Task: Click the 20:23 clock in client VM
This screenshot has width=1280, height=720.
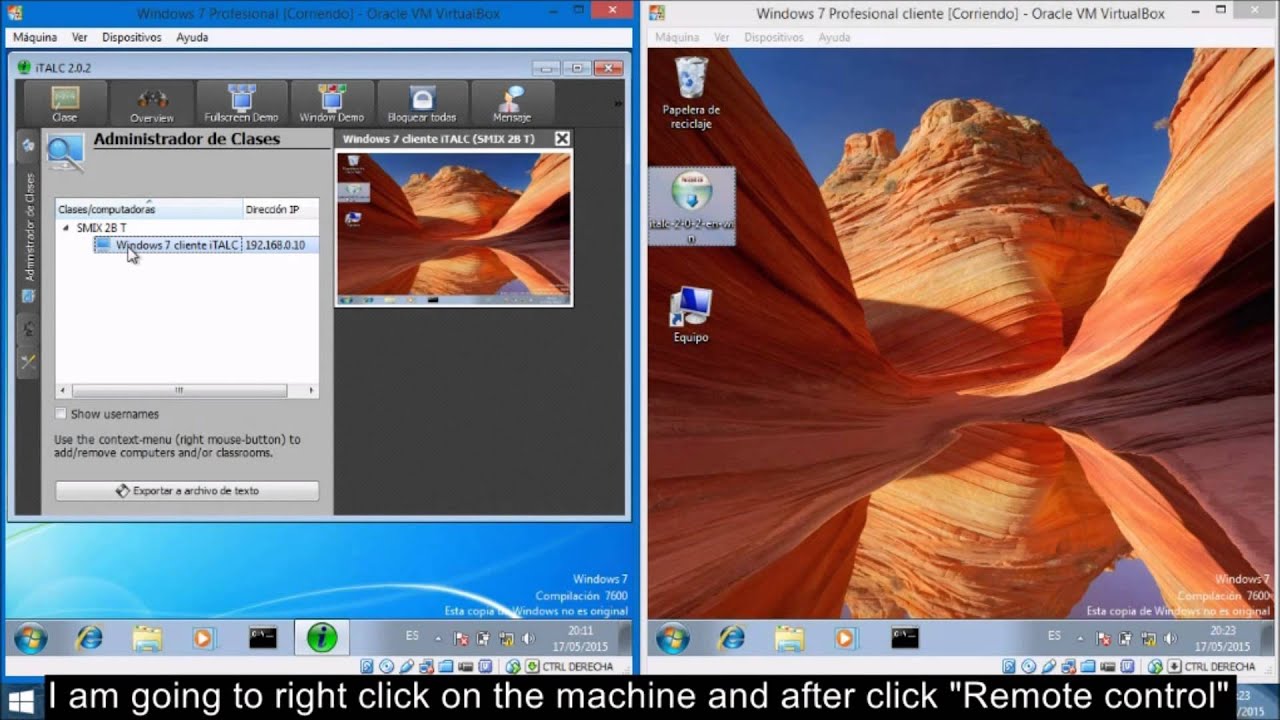Action: (1222, 639)
